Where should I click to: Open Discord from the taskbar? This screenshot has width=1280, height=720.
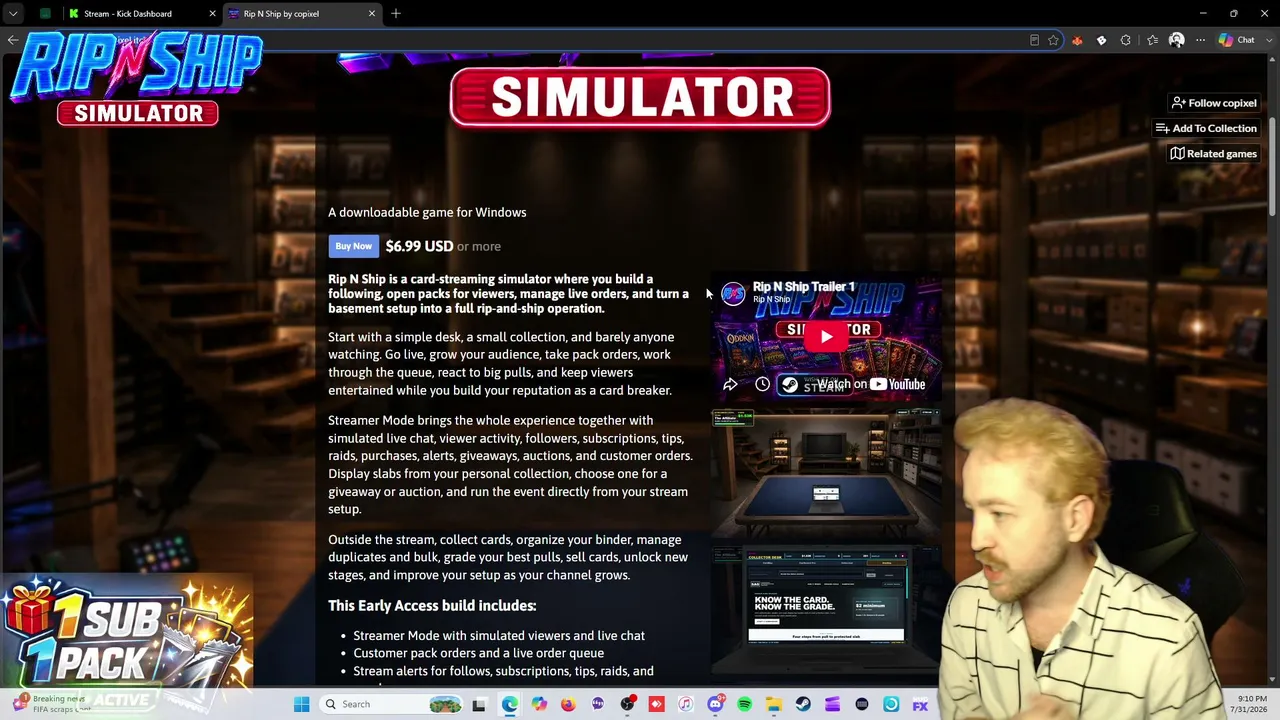pos(715,704)
